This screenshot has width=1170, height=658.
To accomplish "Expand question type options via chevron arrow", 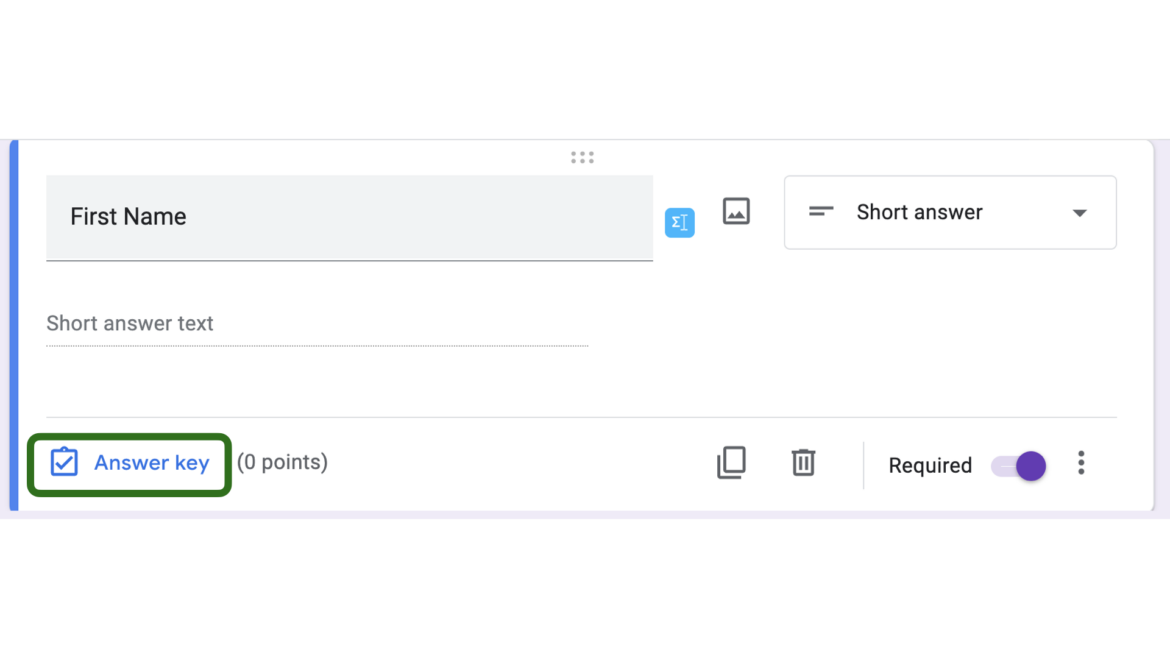I will coord(1079,212).
